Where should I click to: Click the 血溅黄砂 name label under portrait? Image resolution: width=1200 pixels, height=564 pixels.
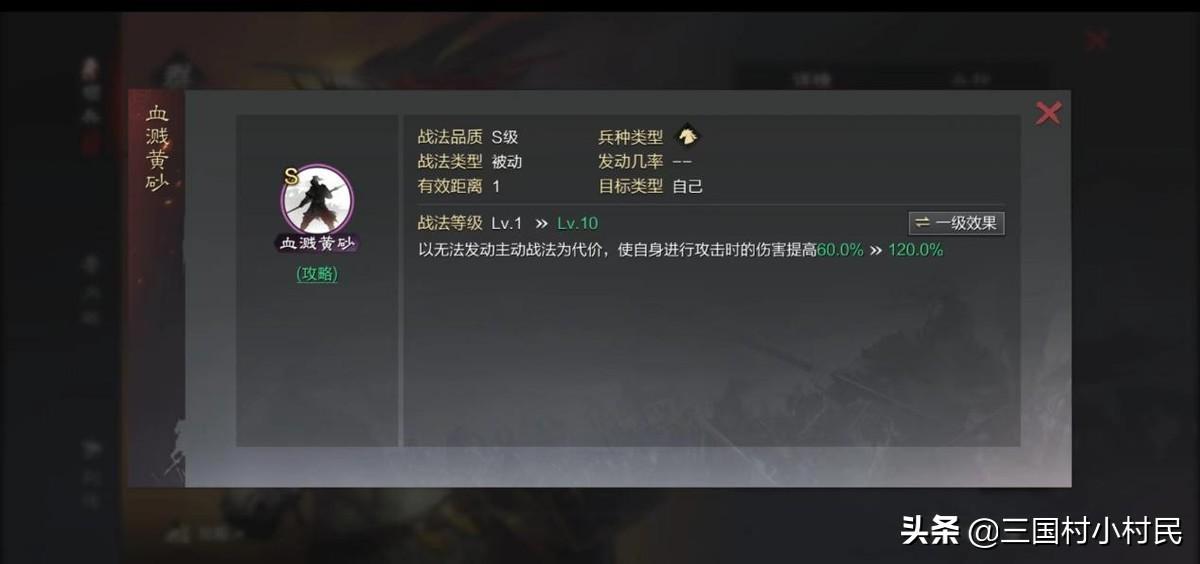(x=318, y=243)
